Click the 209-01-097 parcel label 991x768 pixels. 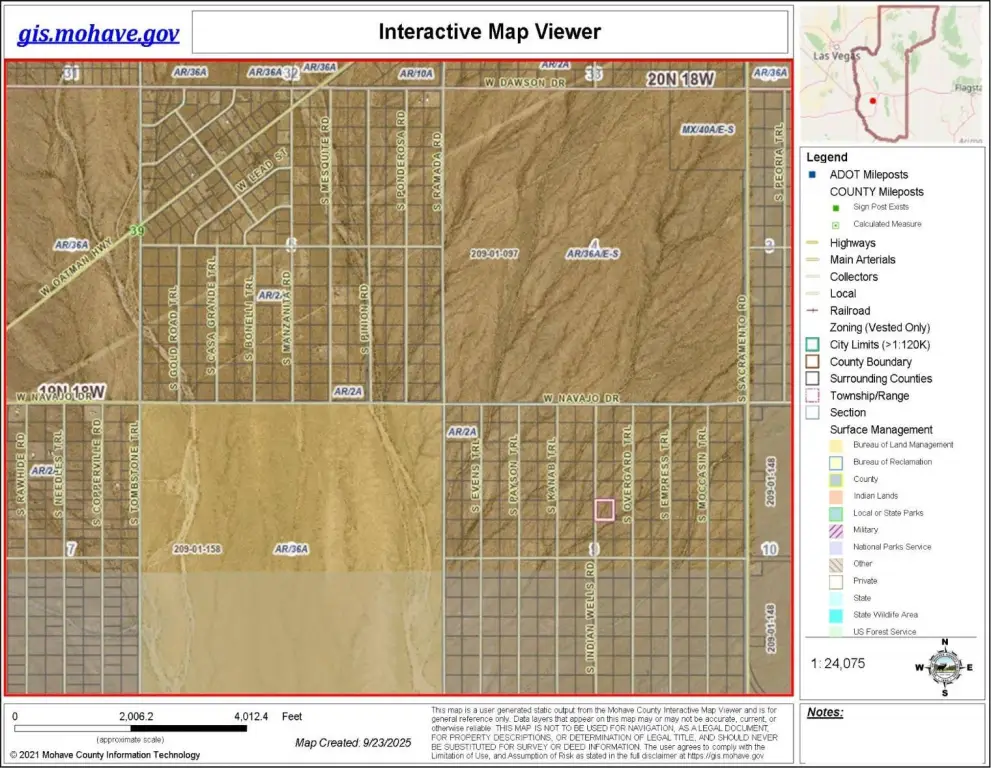click(494, 254)
